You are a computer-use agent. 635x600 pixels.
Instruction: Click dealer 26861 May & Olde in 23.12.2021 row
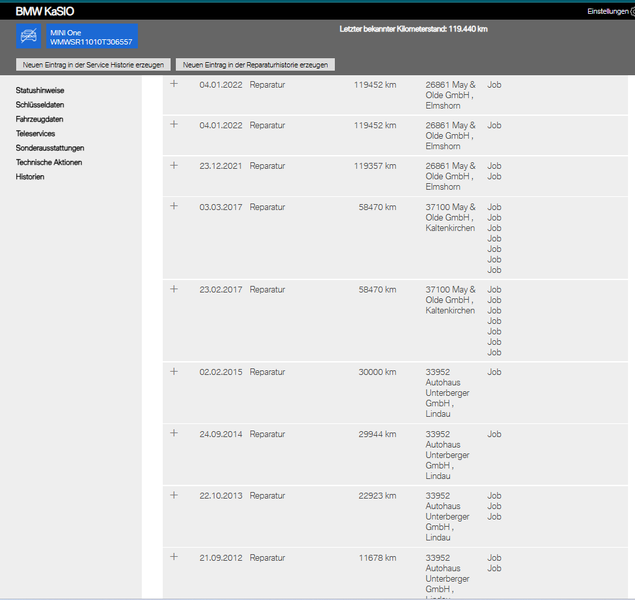click(x=450, y=176)
